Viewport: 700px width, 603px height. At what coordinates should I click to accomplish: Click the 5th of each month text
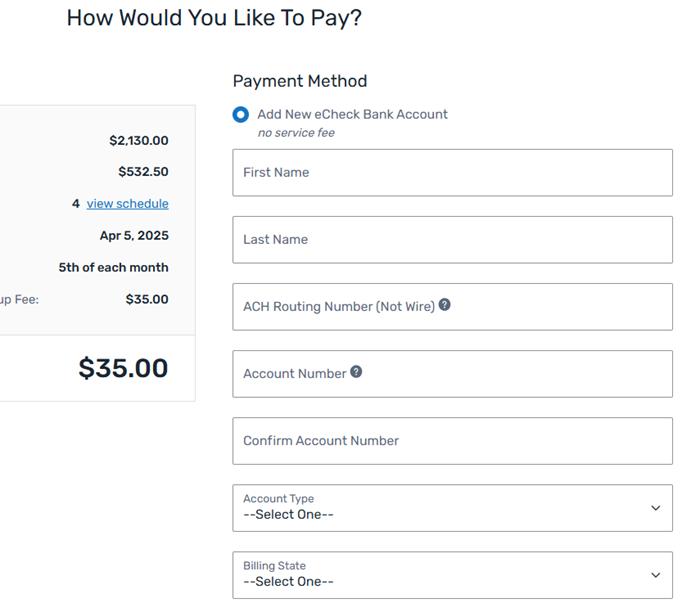(113, 268)
